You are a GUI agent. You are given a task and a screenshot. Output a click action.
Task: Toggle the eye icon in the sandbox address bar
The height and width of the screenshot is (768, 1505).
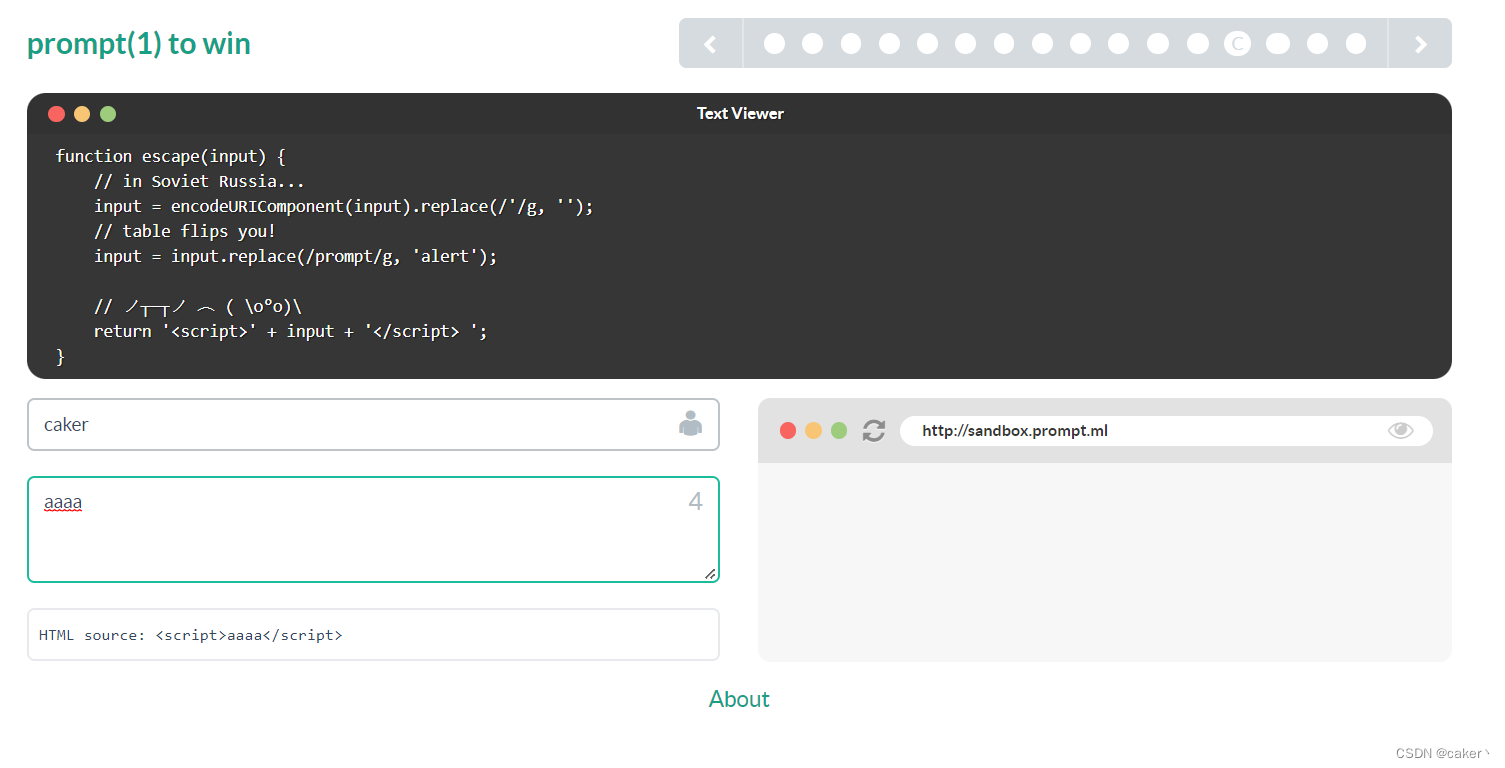coord(1401,430)
